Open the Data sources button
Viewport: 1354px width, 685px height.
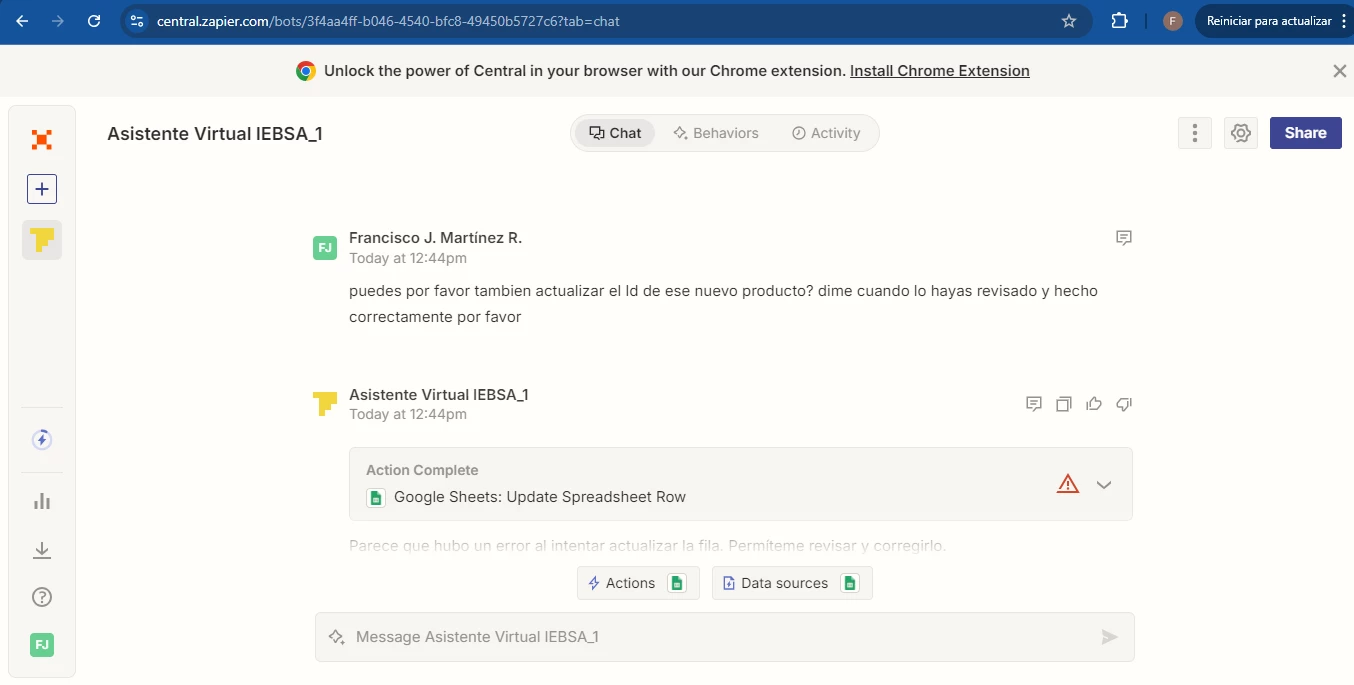click(792, 583)
